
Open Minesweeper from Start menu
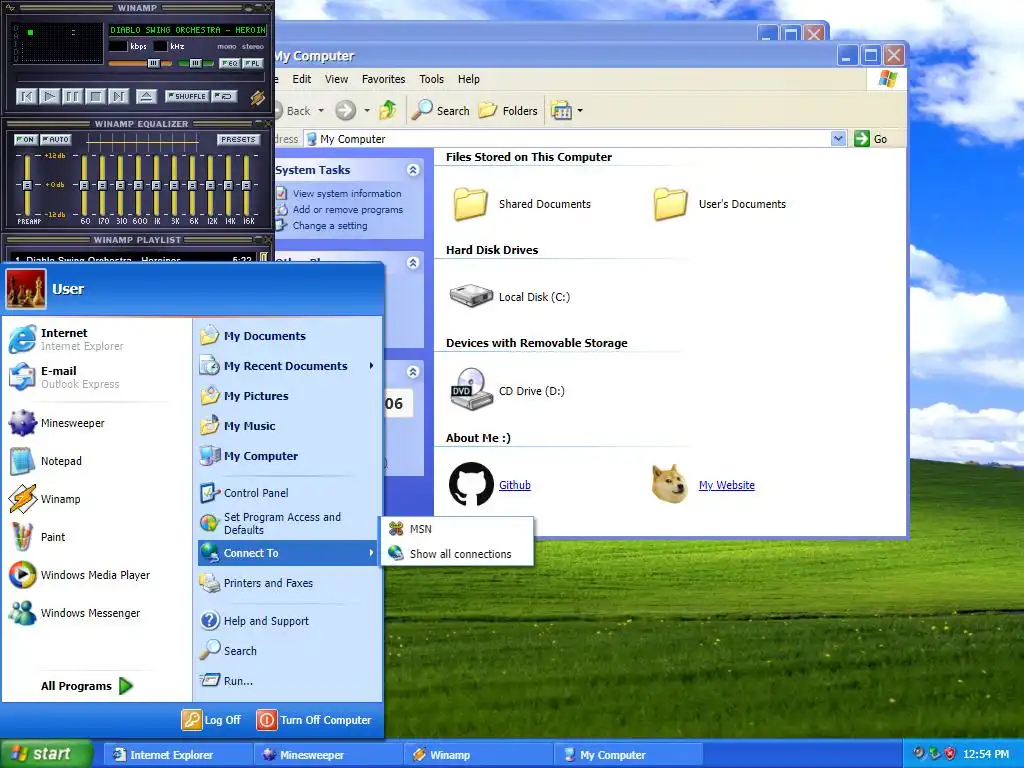[97, 423]
